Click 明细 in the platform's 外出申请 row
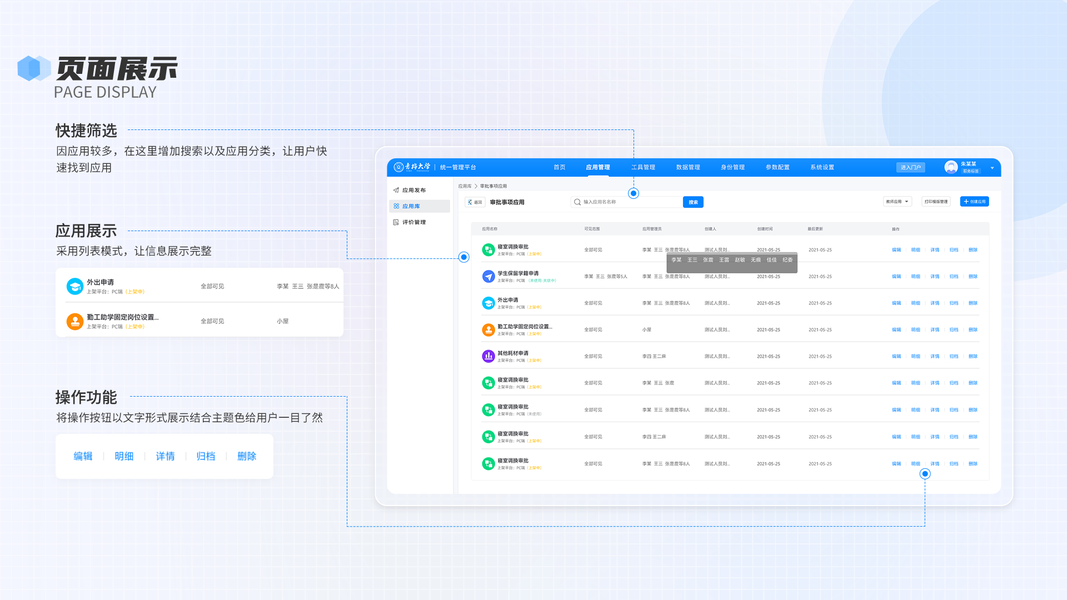Screen dimensions: 1067x600 coord(915,303)
